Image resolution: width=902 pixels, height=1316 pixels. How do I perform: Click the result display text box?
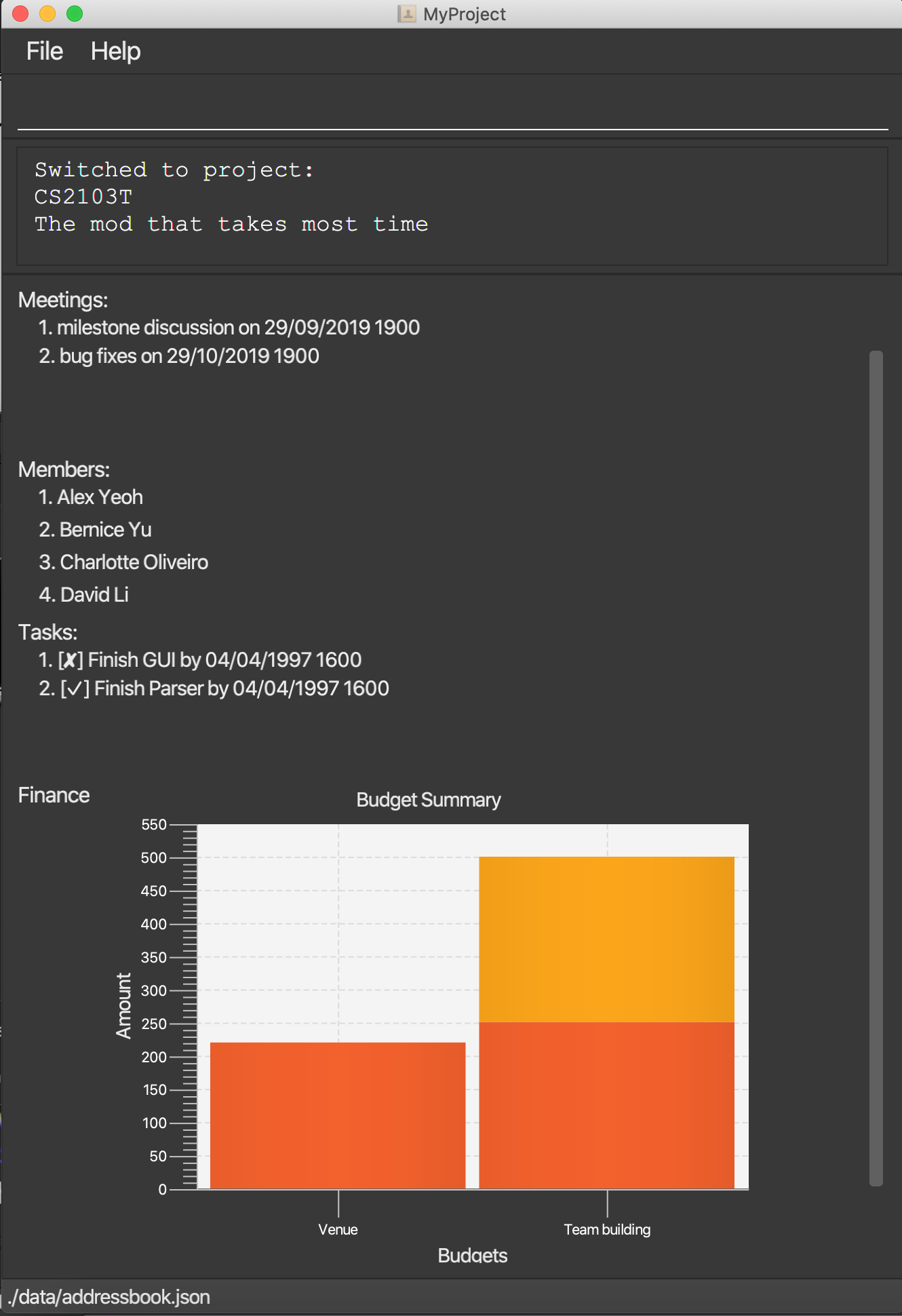click(452, 206)
